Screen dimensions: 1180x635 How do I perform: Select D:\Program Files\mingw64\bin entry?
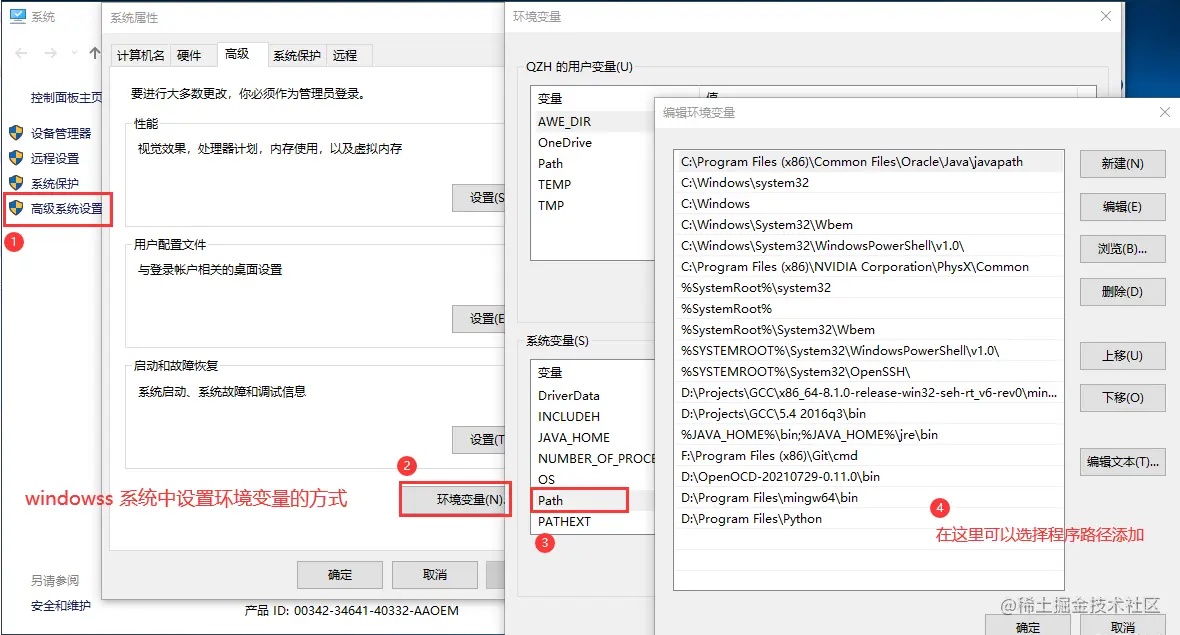868,498
